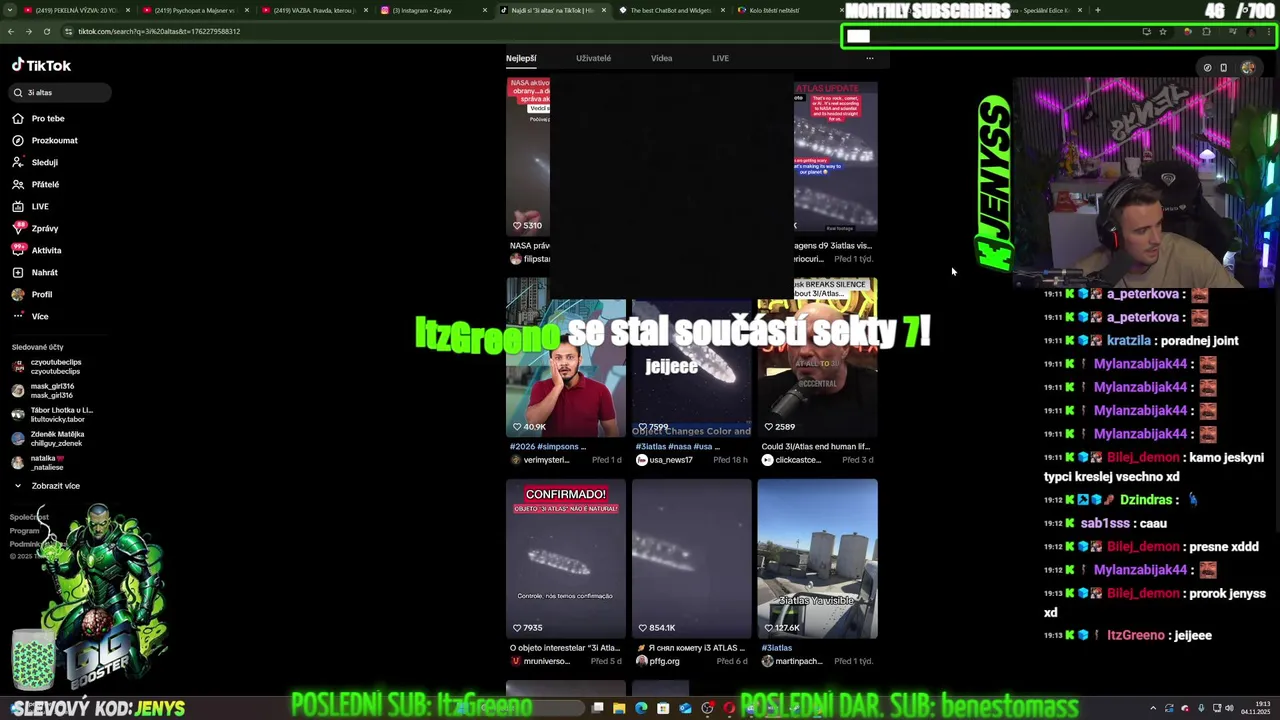Open the LIVE sidebar icon

click(18, 206)
